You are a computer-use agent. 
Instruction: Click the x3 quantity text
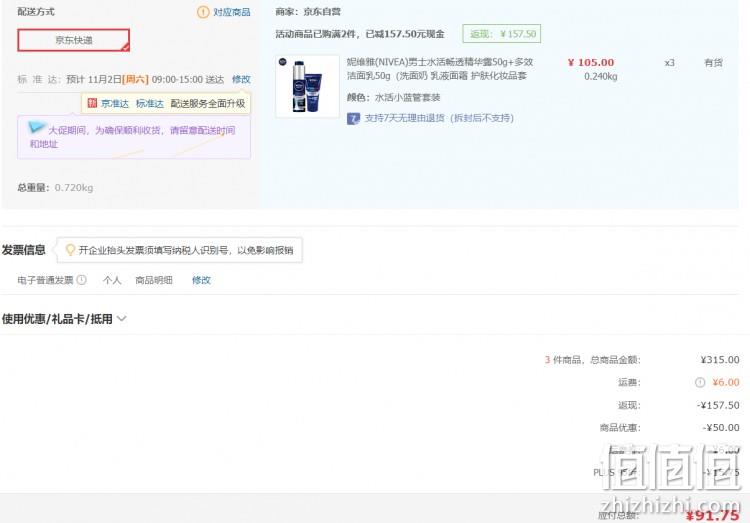point(670,63)
